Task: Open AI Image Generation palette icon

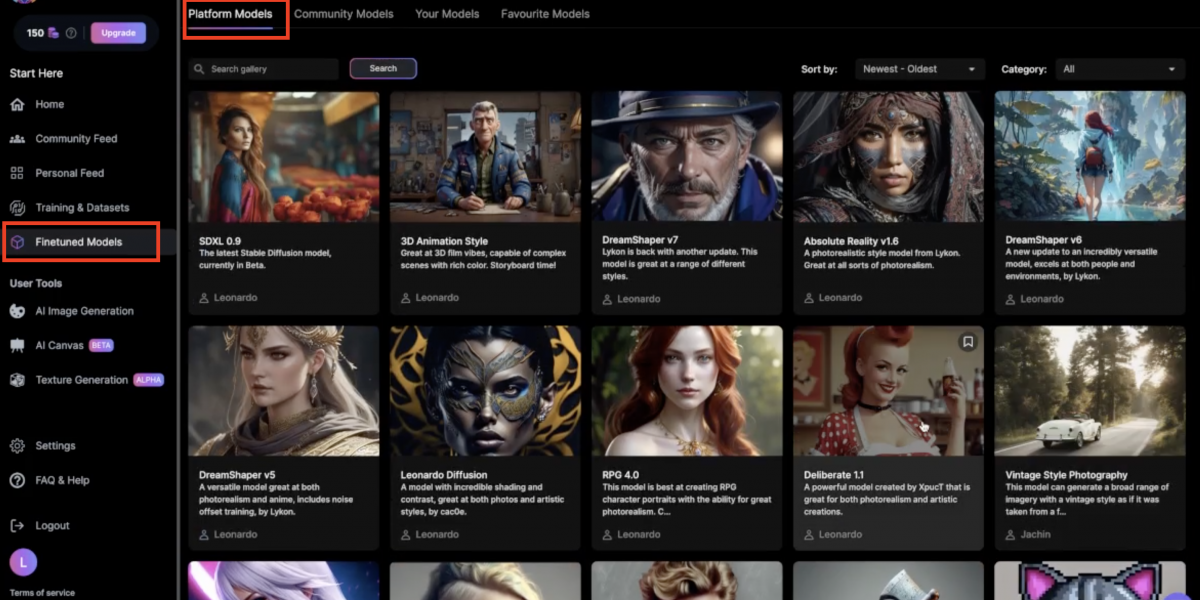Action: [17, 311]
